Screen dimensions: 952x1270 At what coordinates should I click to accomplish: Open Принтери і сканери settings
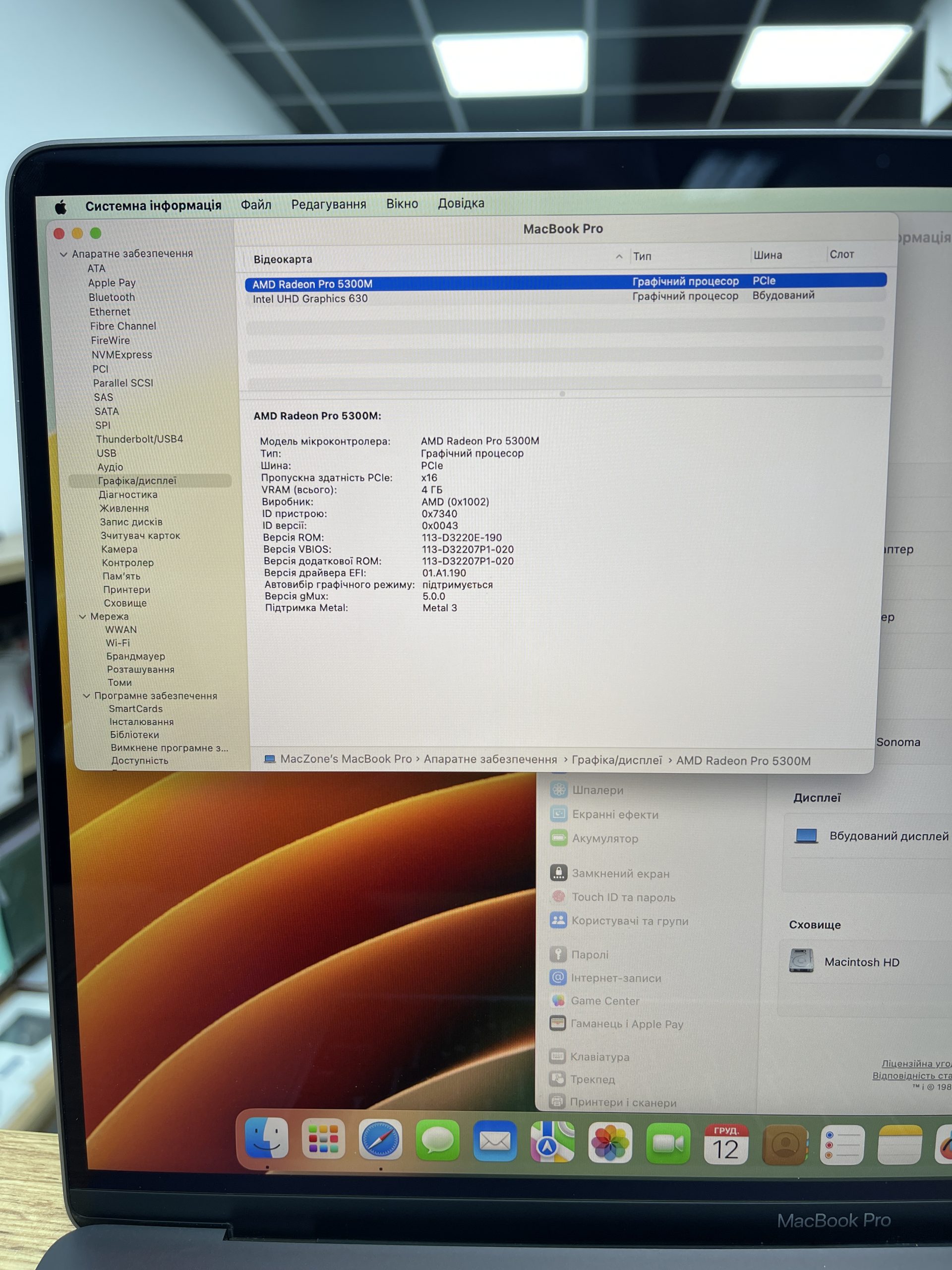tap(623, 1102)
